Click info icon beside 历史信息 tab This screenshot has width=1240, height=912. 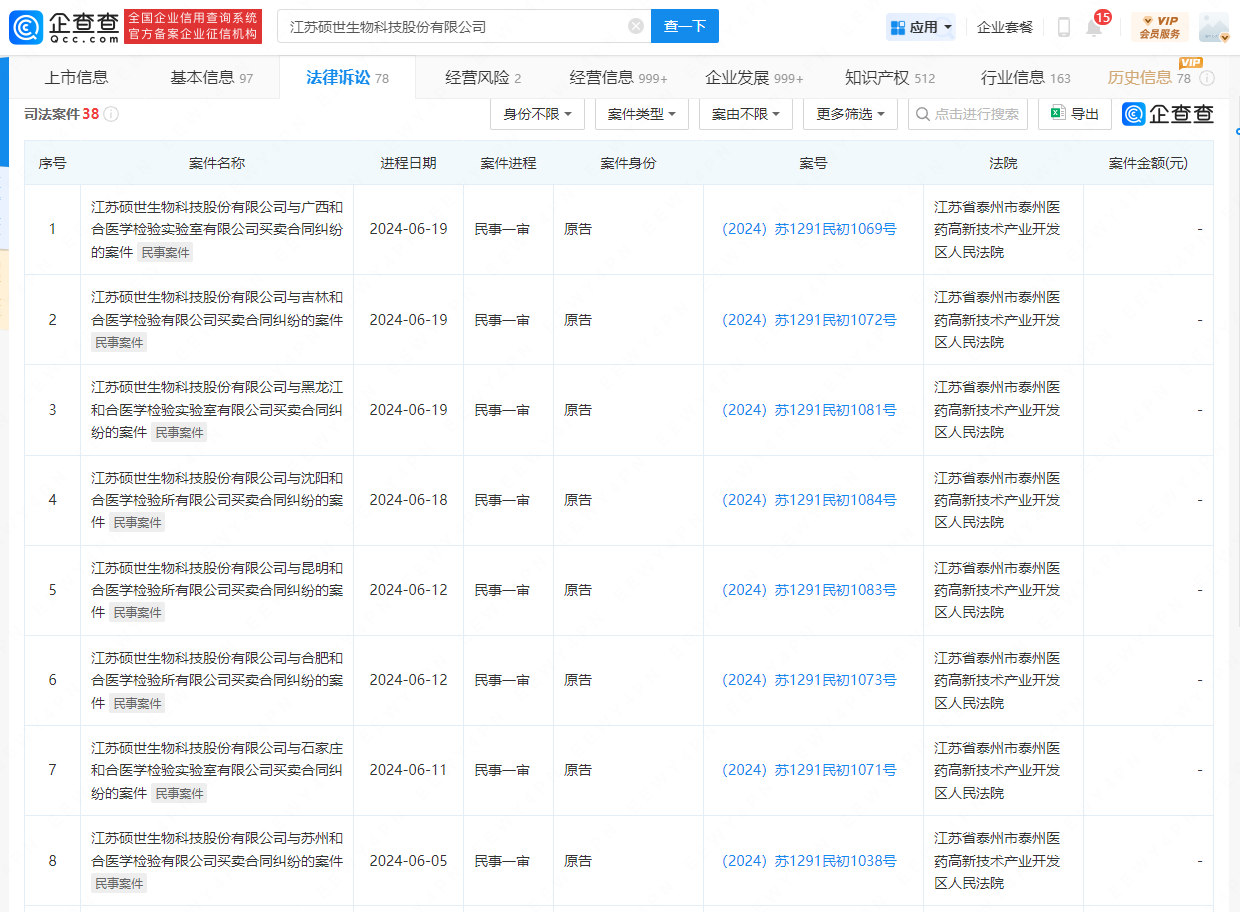point(1207,78)
